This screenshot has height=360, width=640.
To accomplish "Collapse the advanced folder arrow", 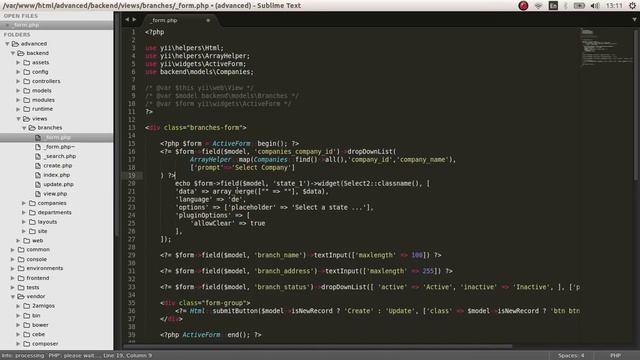I will pyautogui.click(x=7, y=44).
